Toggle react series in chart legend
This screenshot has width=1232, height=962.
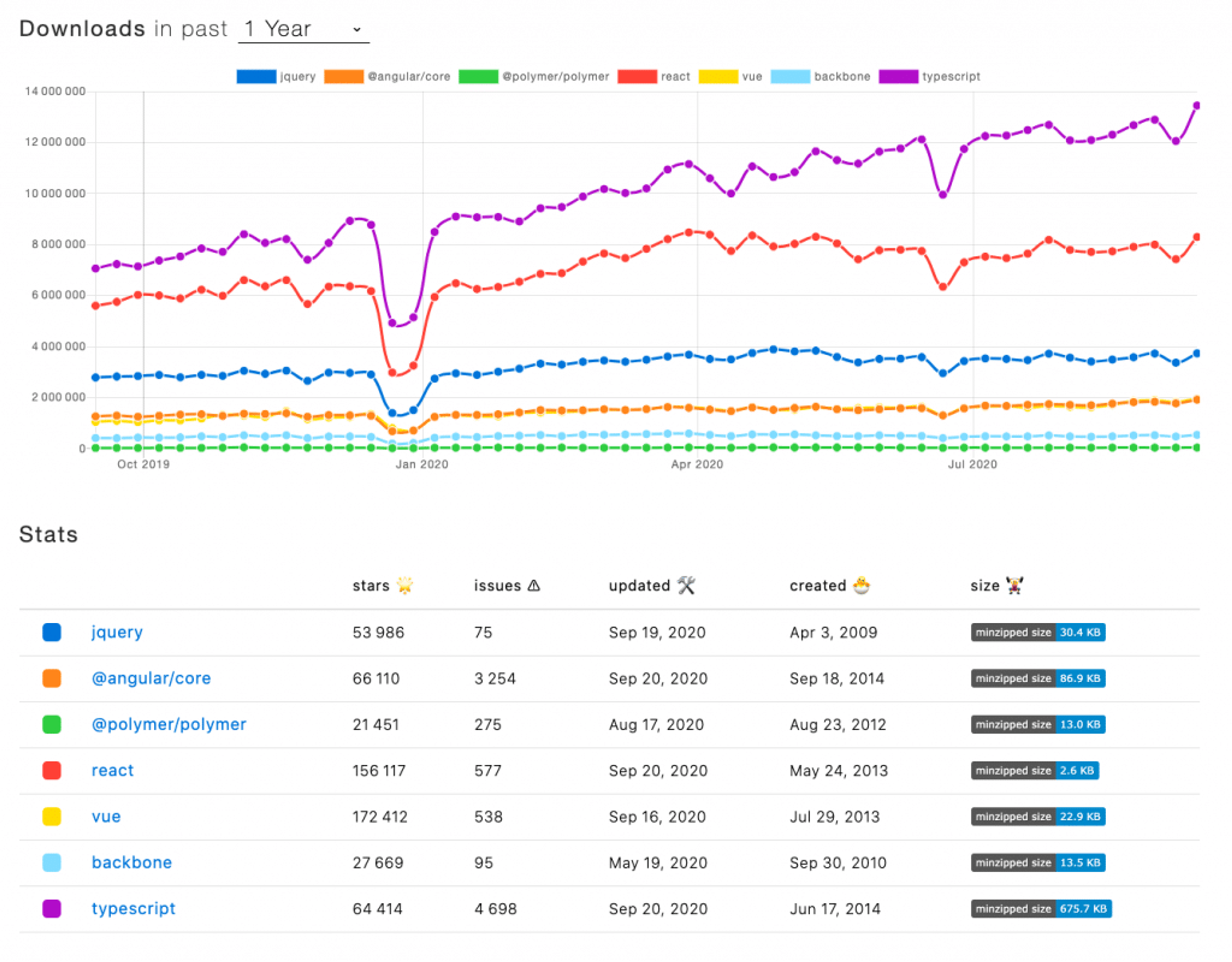653,77
